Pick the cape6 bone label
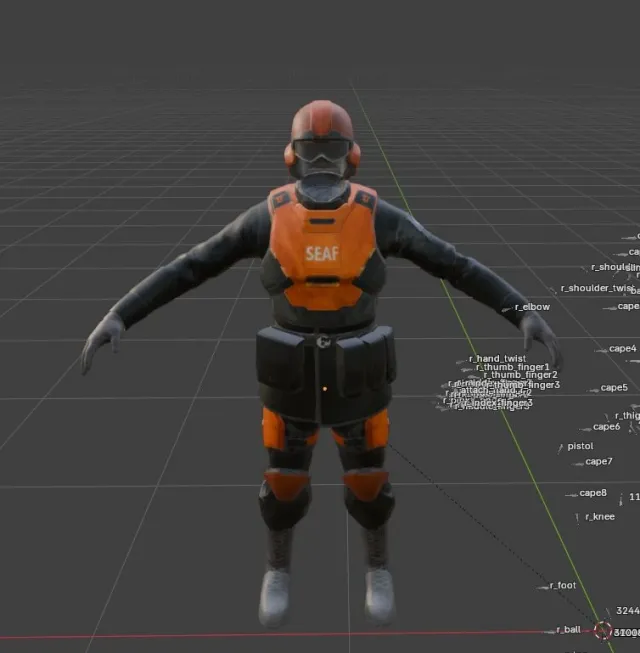This screenshot has height=653, width=640. click(x=606, y=427)
